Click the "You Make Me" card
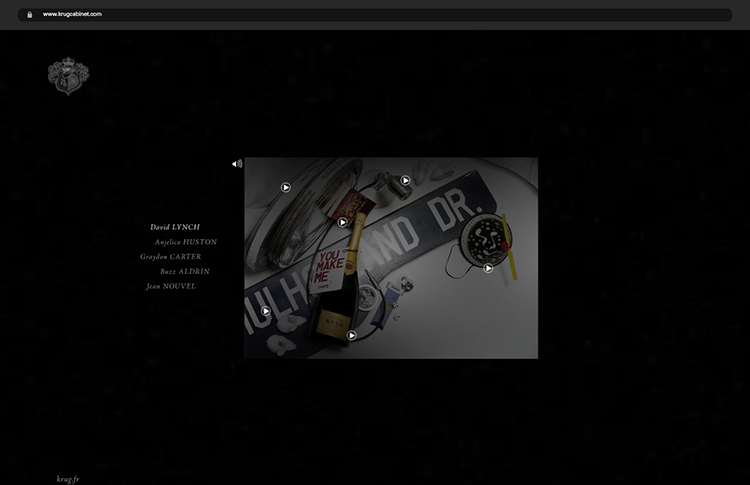 point(329,272)
